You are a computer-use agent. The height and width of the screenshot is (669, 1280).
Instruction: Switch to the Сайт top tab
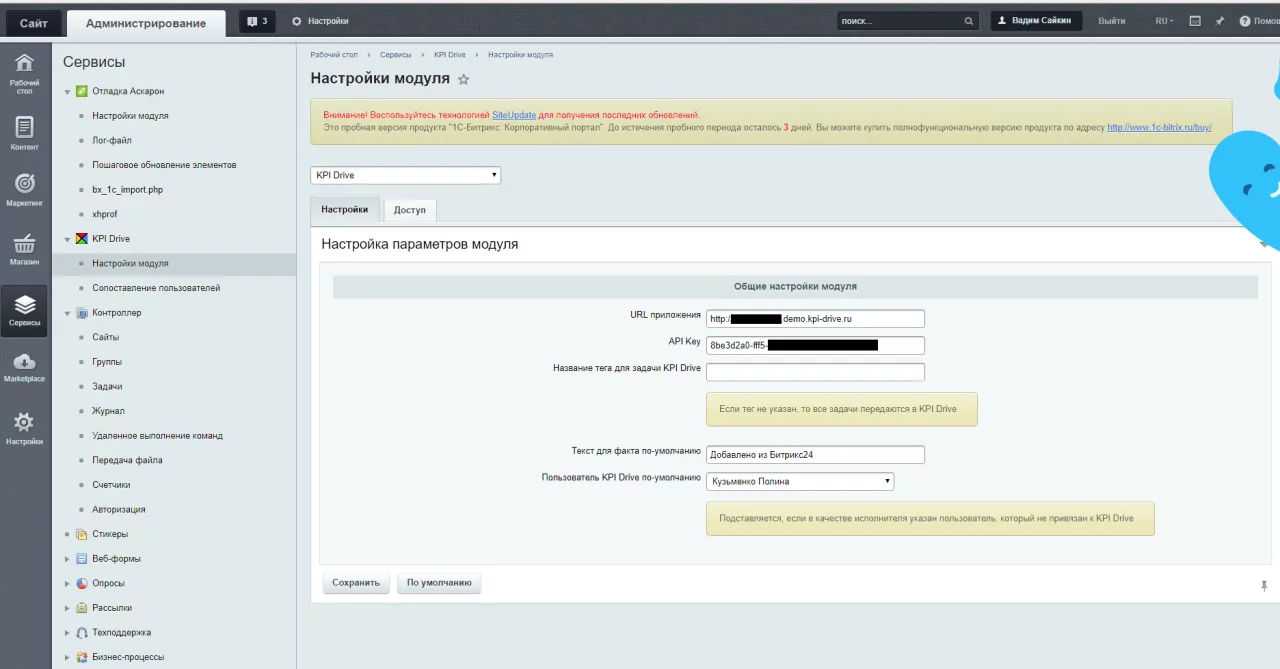click(x=34, y=23)
